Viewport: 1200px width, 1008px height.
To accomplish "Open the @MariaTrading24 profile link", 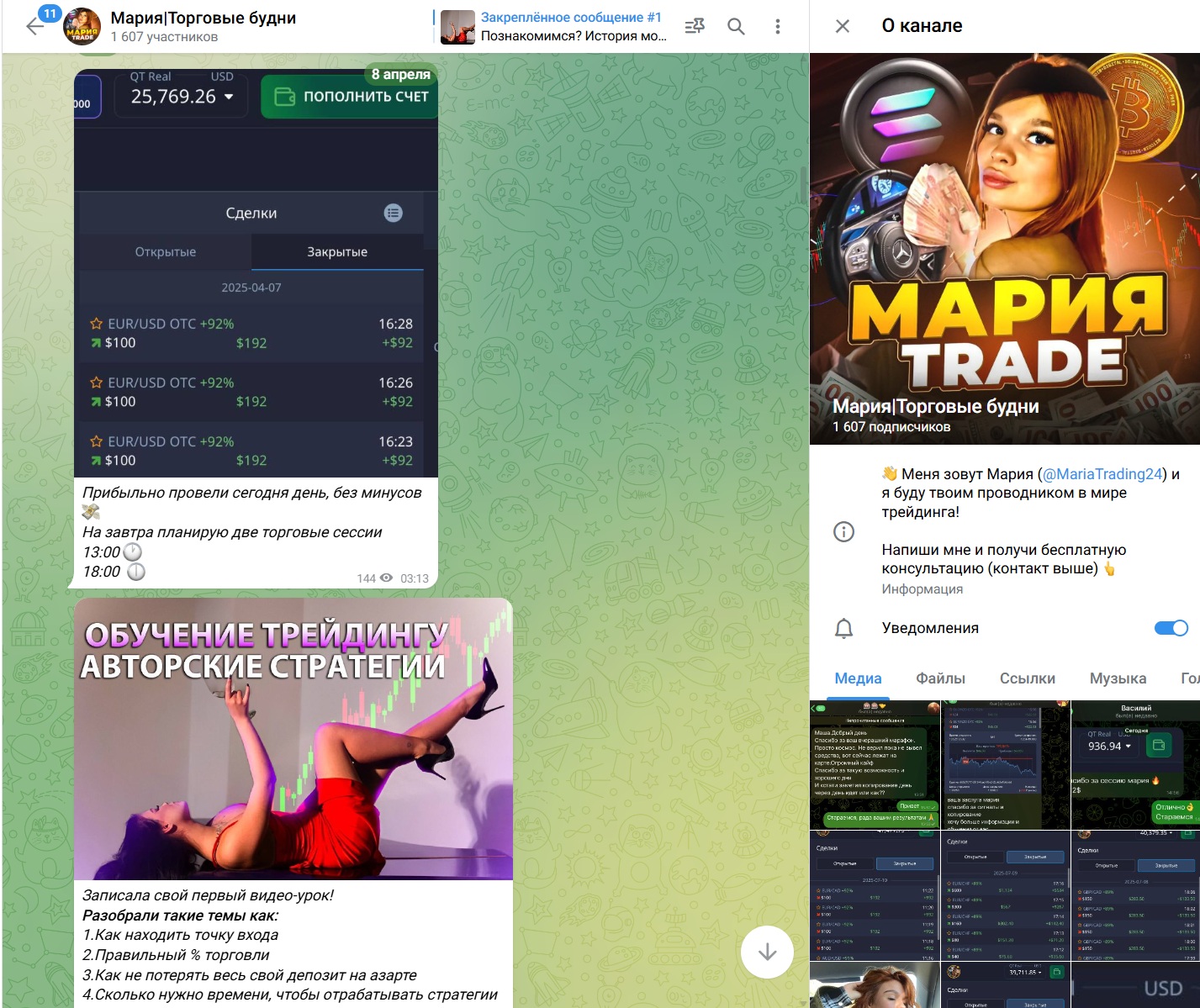I will pyautogui.click(x=1102, y=474).
